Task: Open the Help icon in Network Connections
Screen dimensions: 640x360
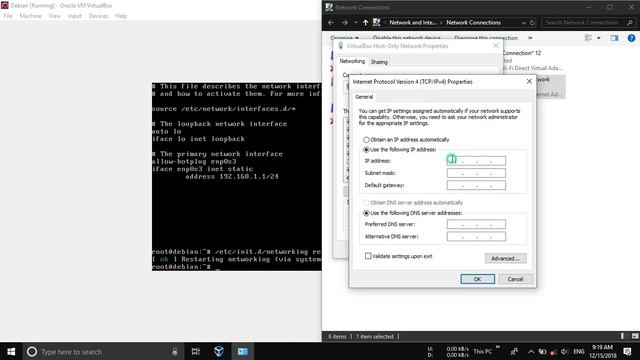Action: click(631, 38)
